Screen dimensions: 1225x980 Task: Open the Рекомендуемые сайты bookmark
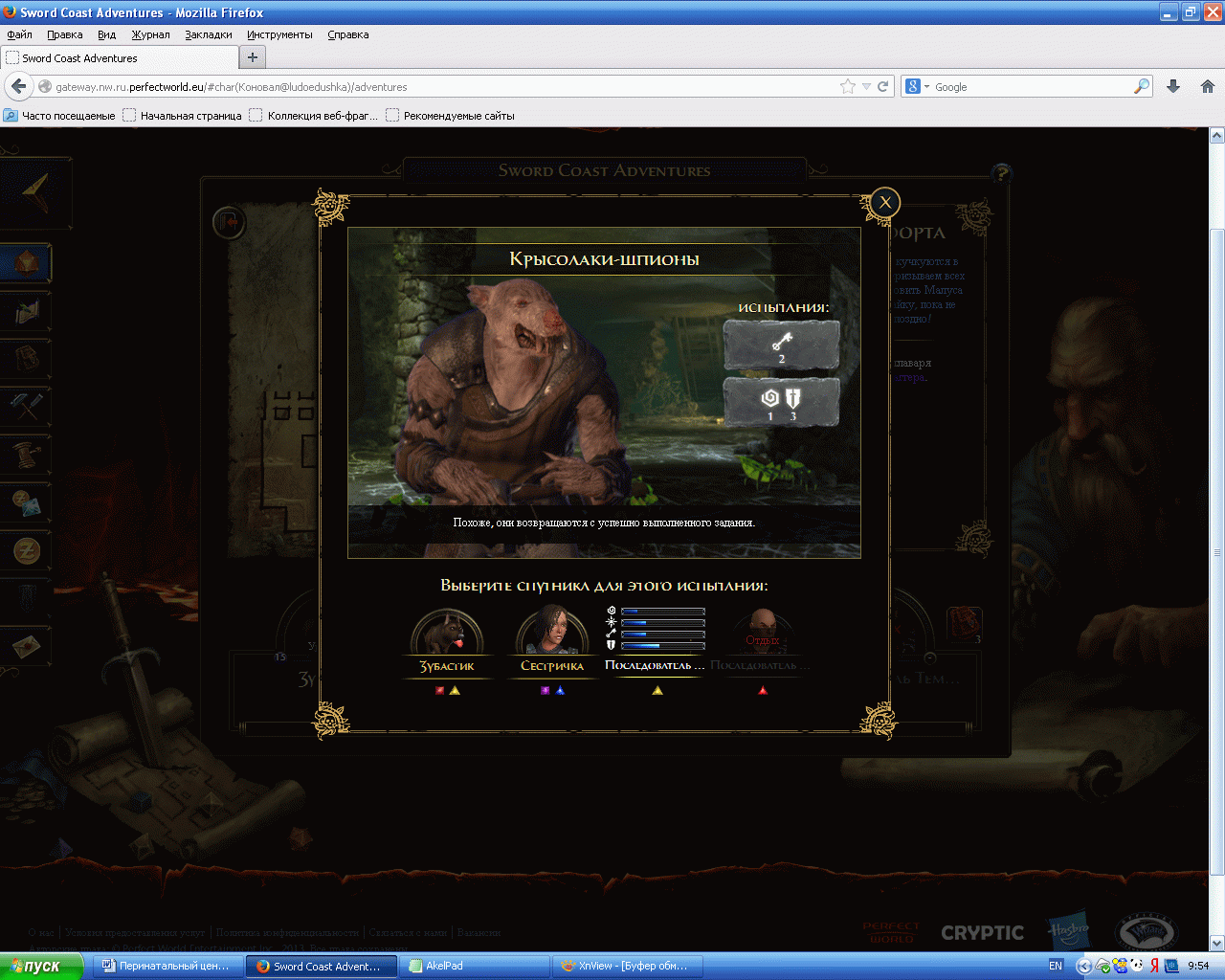point(451,116)
